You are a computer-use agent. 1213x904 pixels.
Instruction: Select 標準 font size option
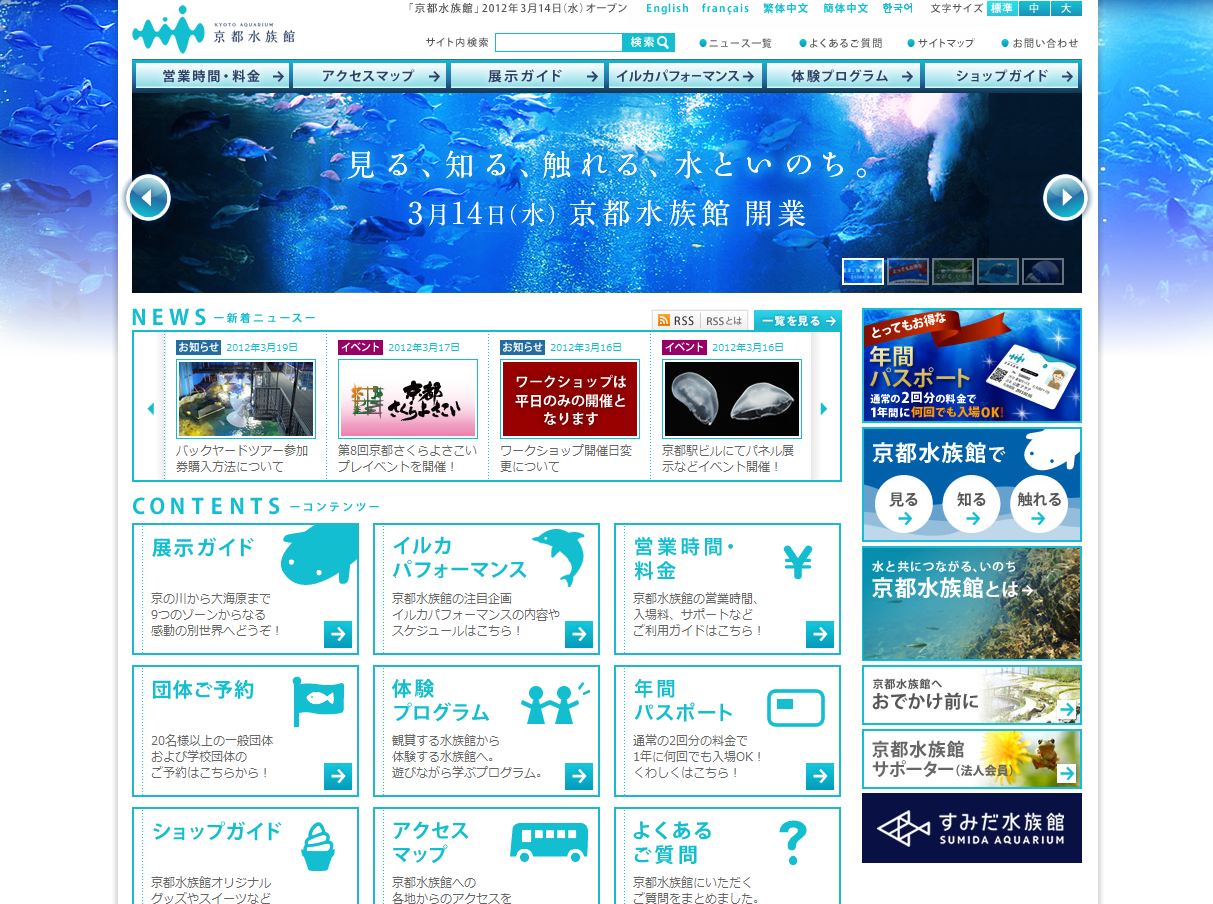tap(1002, 8)
